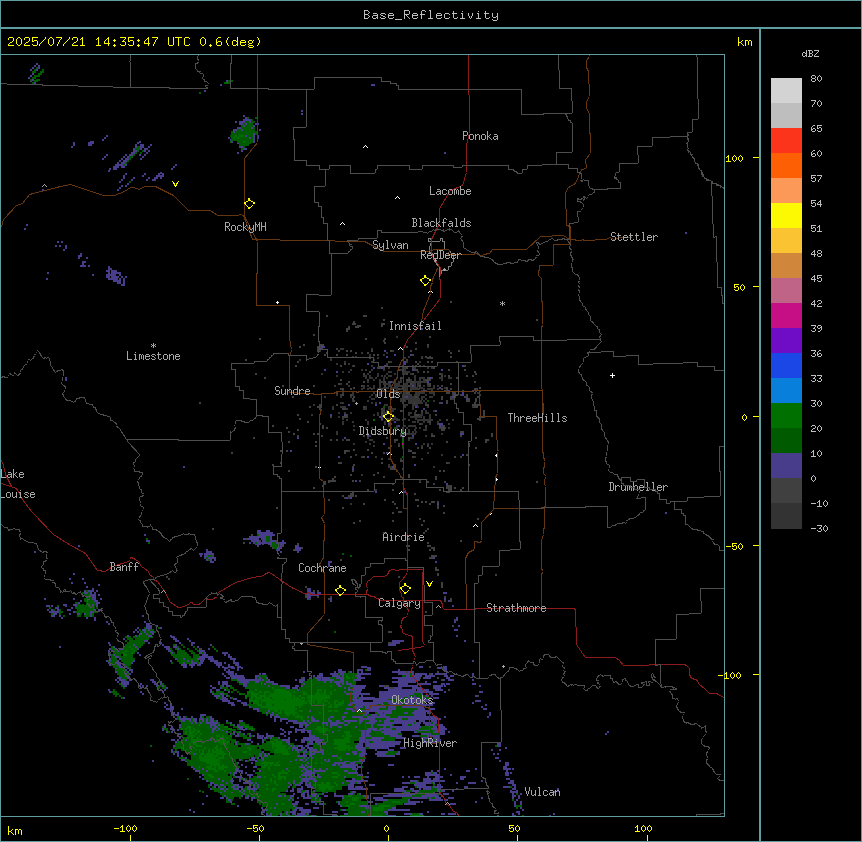Click the white caret marker left of Lacombe

click(397, 197)
